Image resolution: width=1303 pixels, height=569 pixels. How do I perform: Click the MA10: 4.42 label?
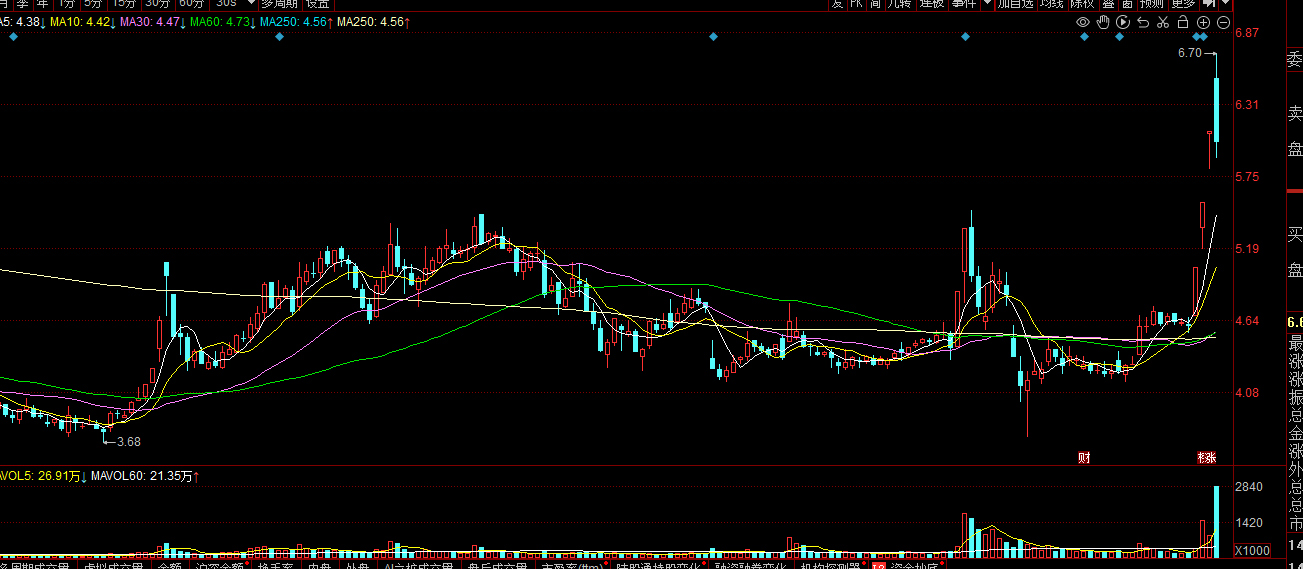click(x=82, y=22)
